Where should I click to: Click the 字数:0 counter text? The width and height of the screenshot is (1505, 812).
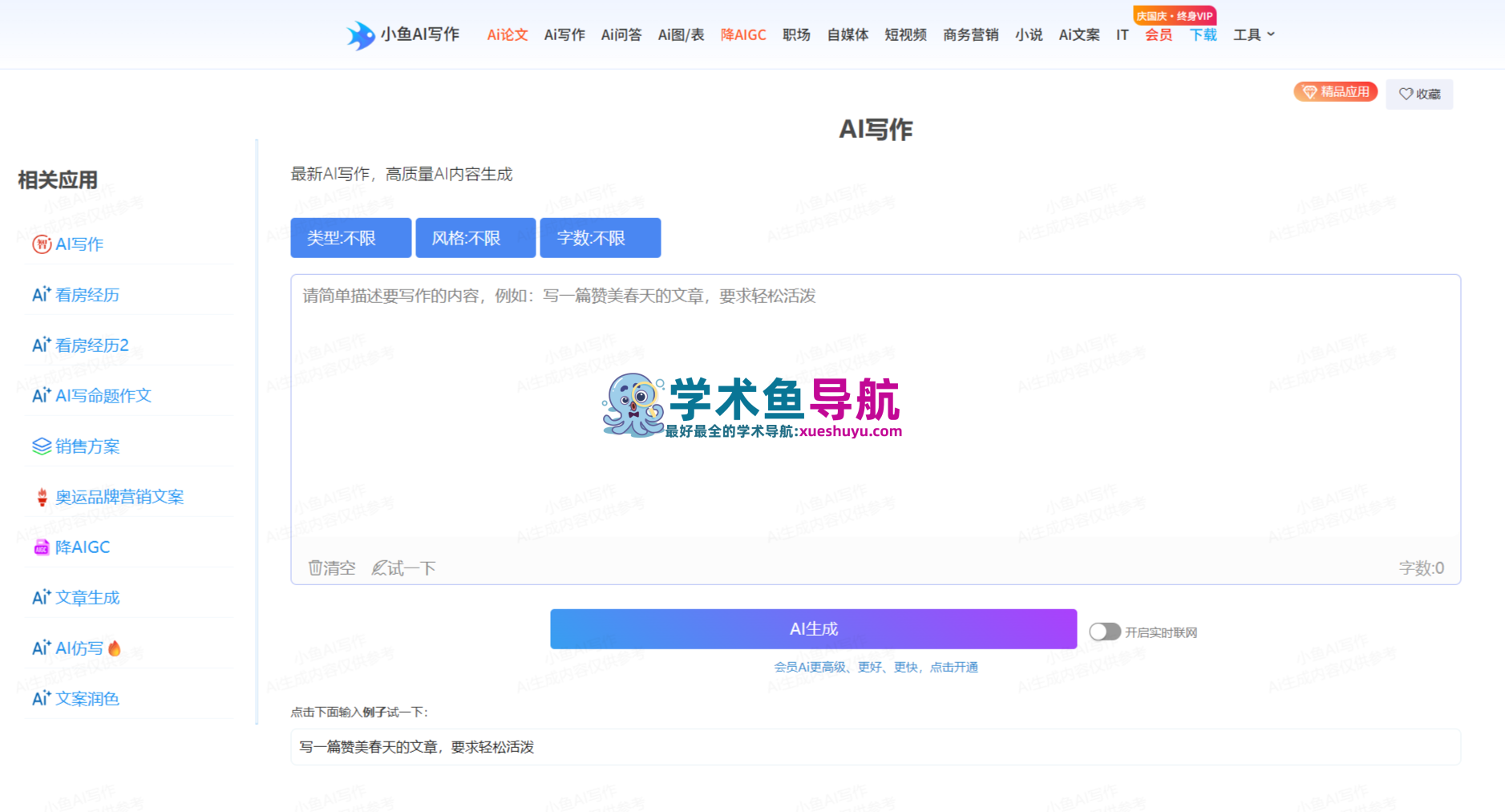tap(1422, 568)
